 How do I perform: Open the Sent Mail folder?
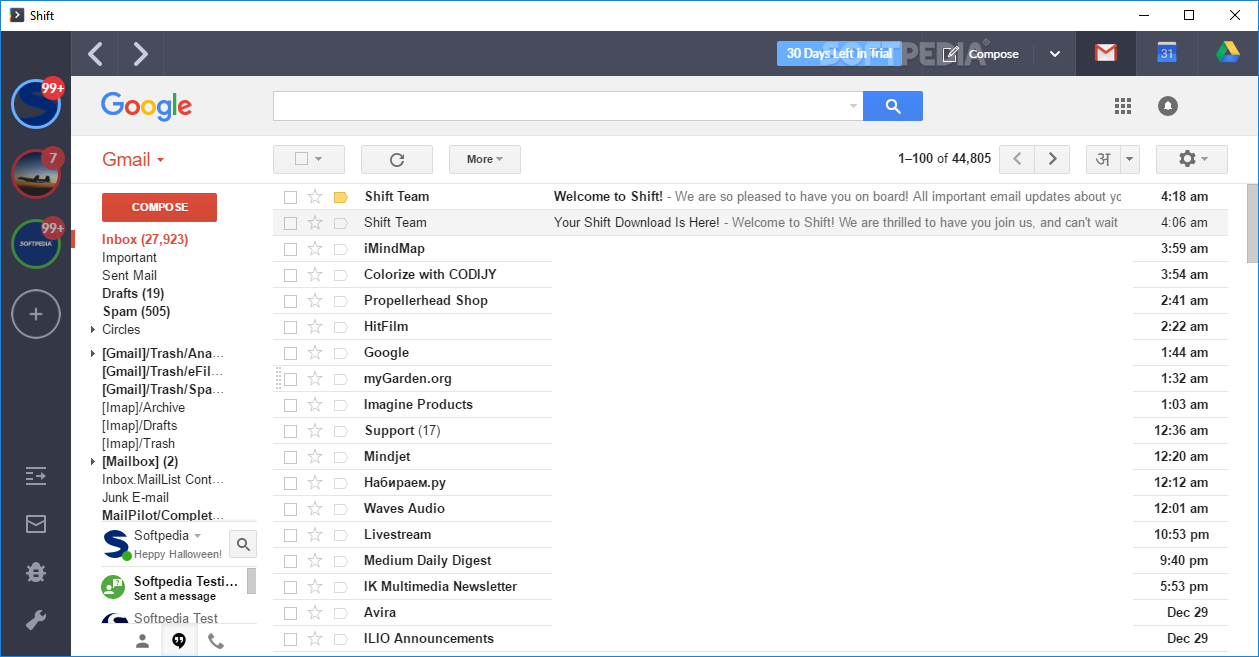130,276
